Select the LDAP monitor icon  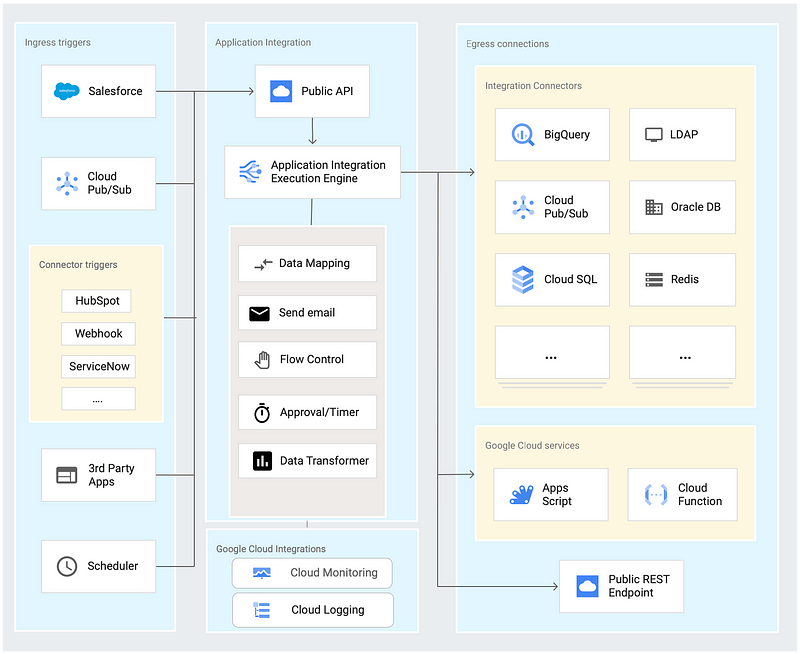pyautogui.click(x=654, y=135)
